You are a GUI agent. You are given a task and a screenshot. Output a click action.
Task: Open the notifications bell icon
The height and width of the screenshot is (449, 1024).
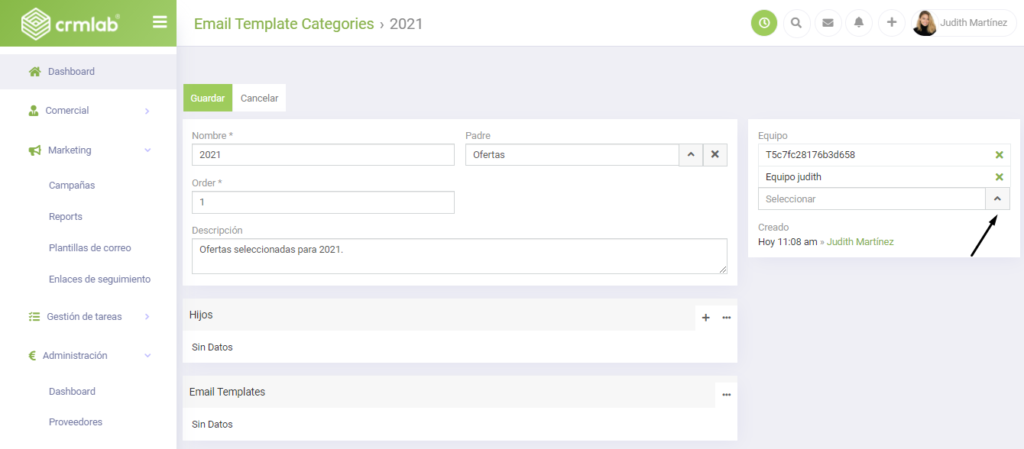coord(859,23)
